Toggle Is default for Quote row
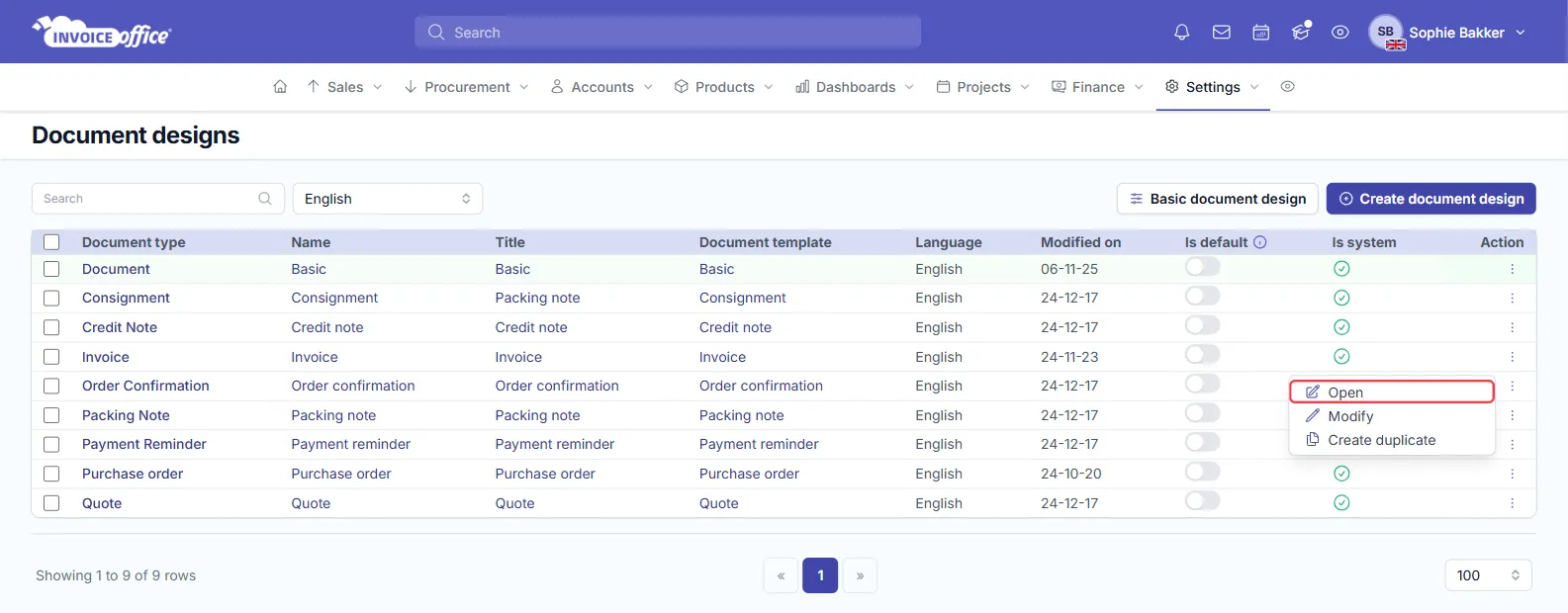This screenshot has width=1568, height=613. (x=1202, y=500)
